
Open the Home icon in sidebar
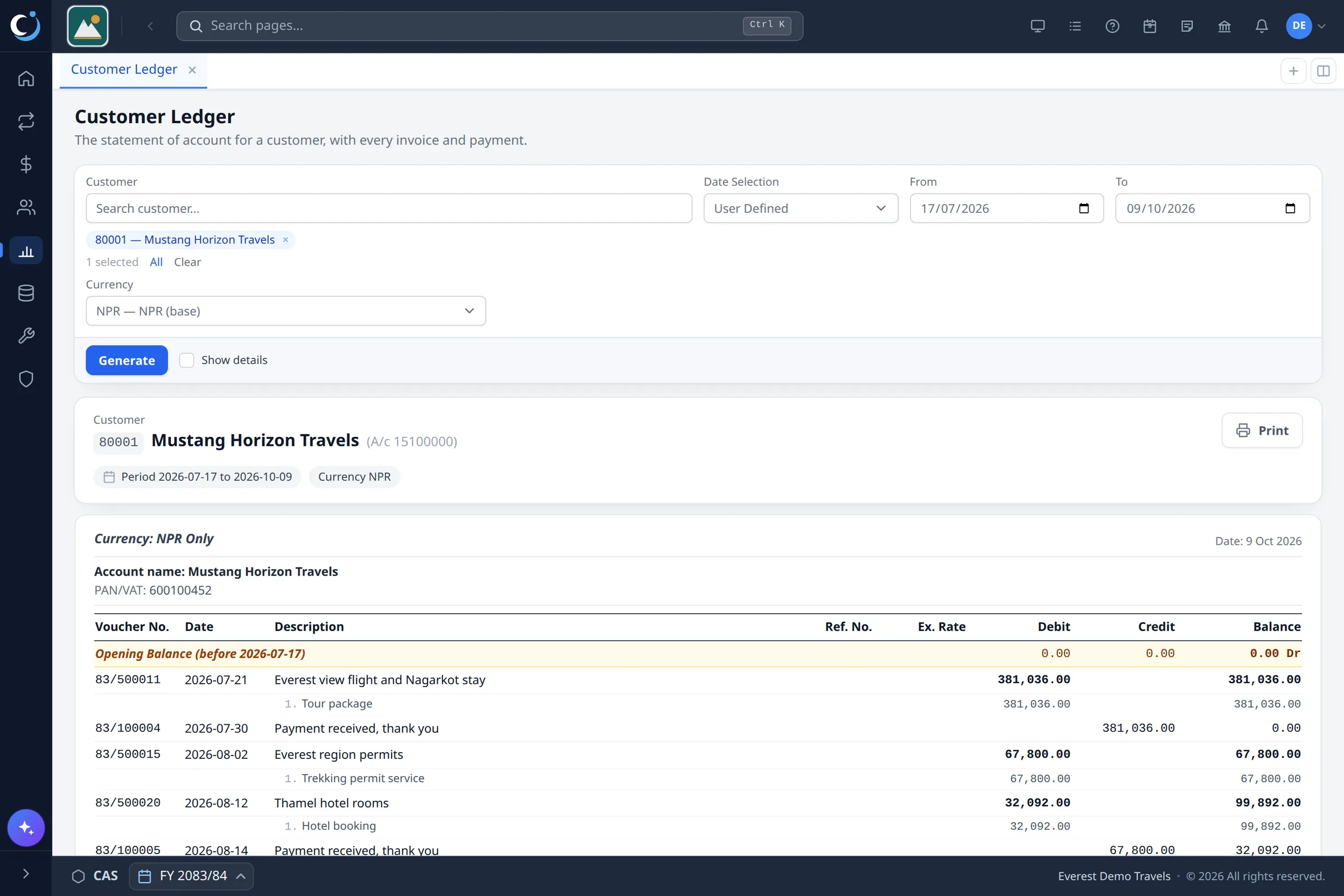(26, 78)
